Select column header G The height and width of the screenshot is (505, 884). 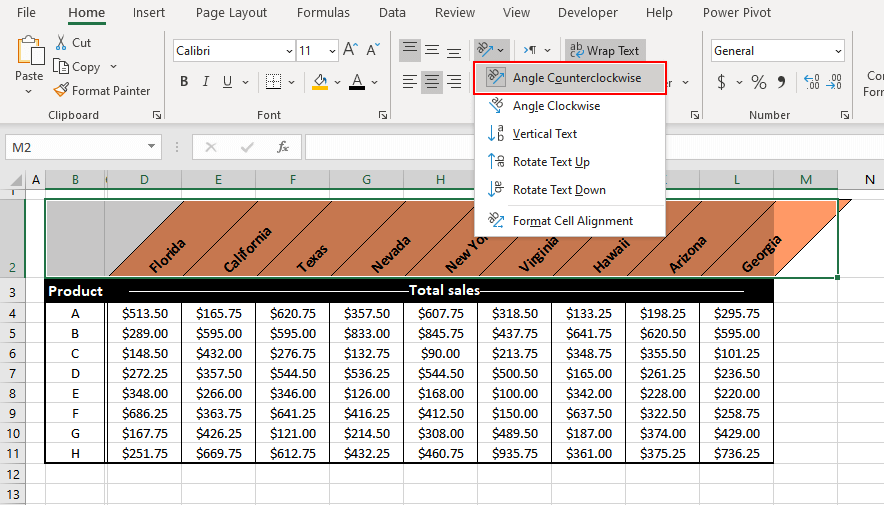[367, 179]
